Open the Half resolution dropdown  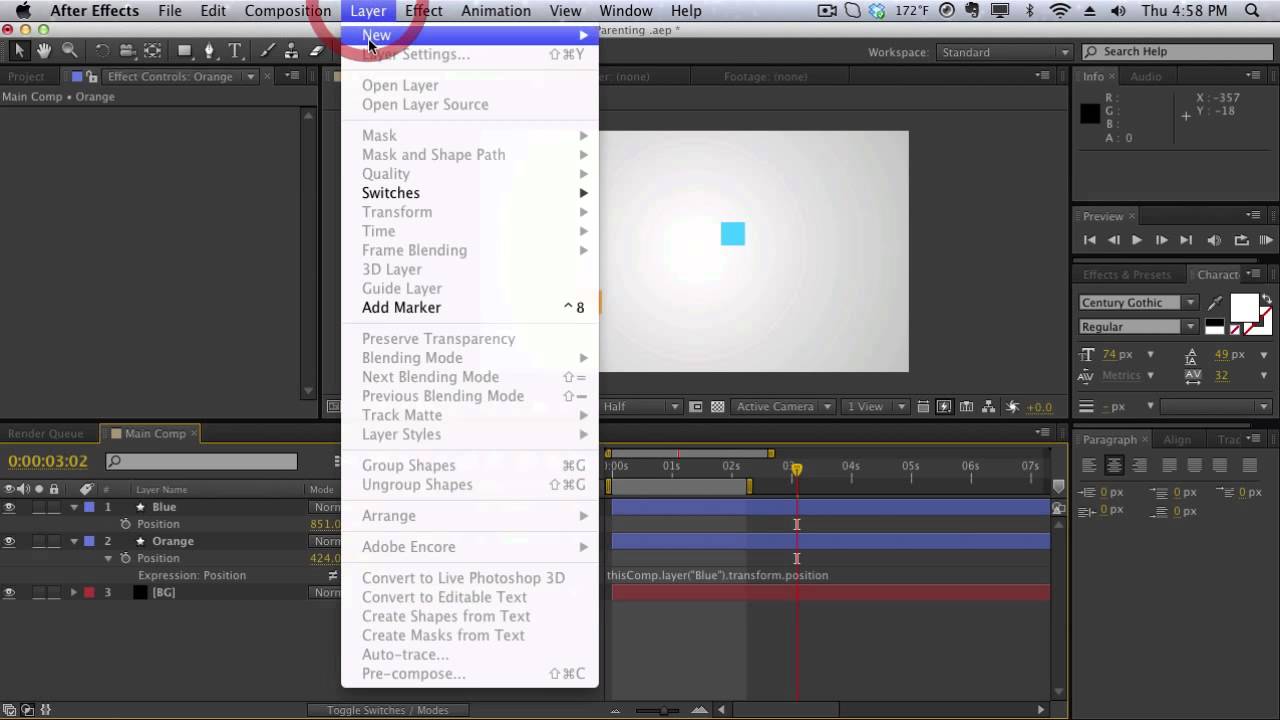pos(642,407)
